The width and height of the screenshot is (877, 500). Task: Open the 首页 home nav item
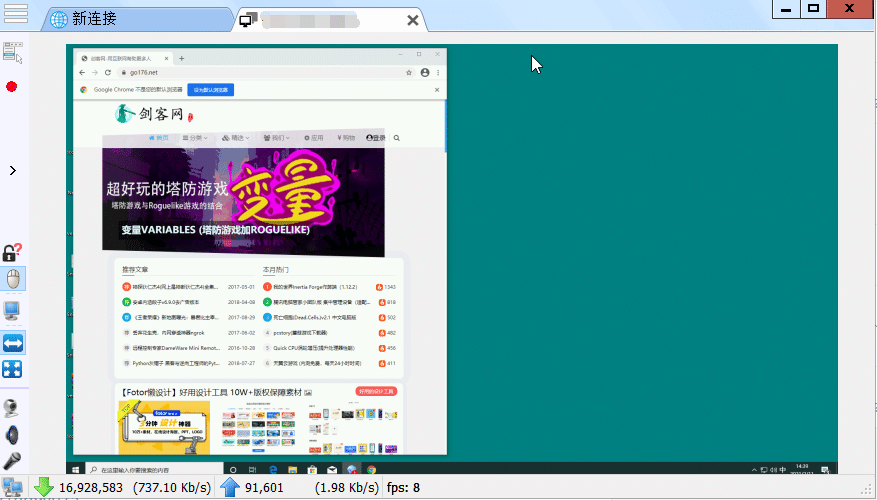click(159, 138)
